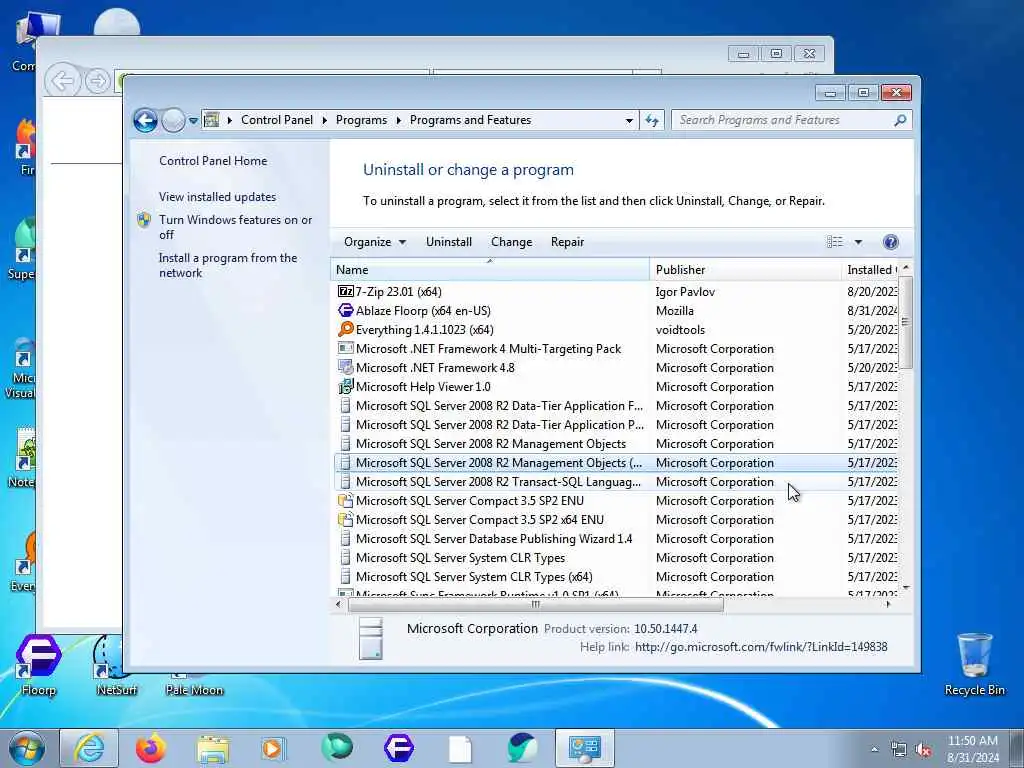Viewport: 1024px width, 768px height.
Task: Open the Windows Start menu
Action: (x=27, y=748)
